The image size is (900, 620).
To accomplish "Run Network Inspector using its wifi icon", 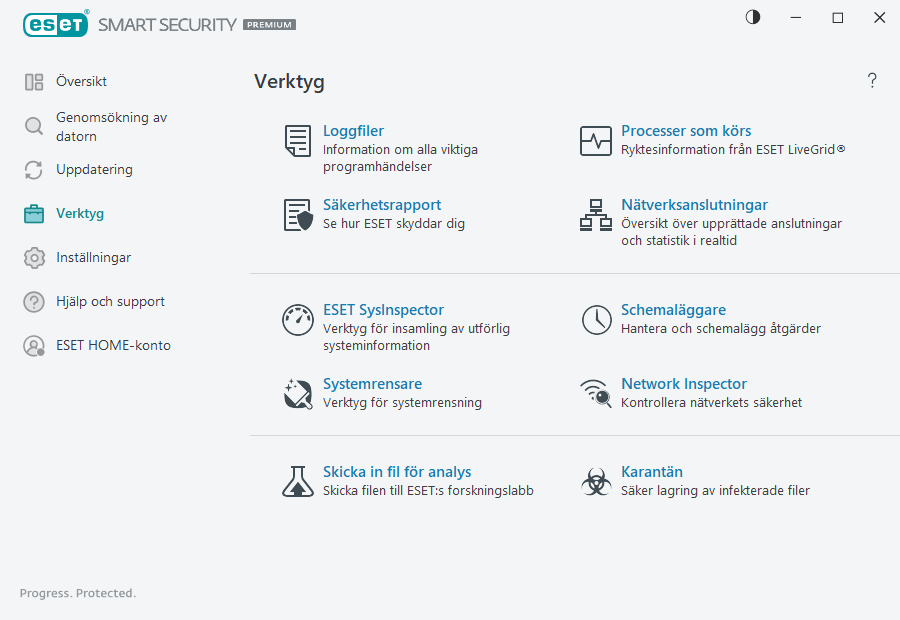I will click(596, 393).
